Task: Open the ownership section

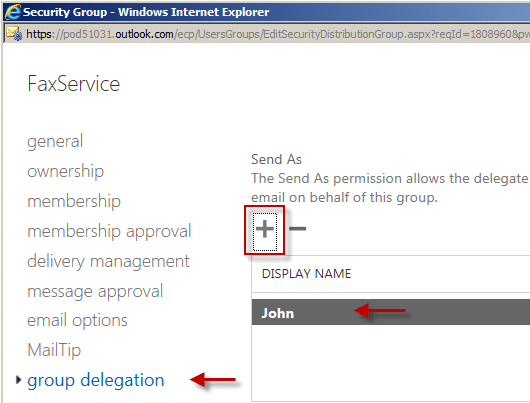Action: 65,171
